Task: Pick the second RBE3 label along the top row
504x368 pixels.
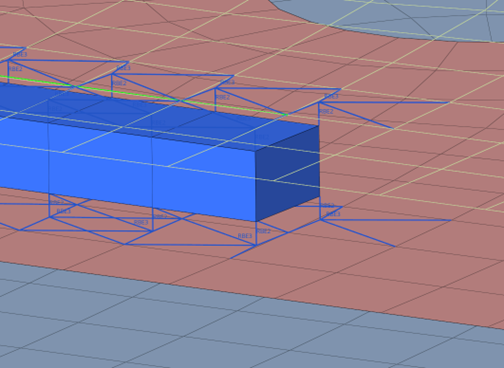Action: 123,68
